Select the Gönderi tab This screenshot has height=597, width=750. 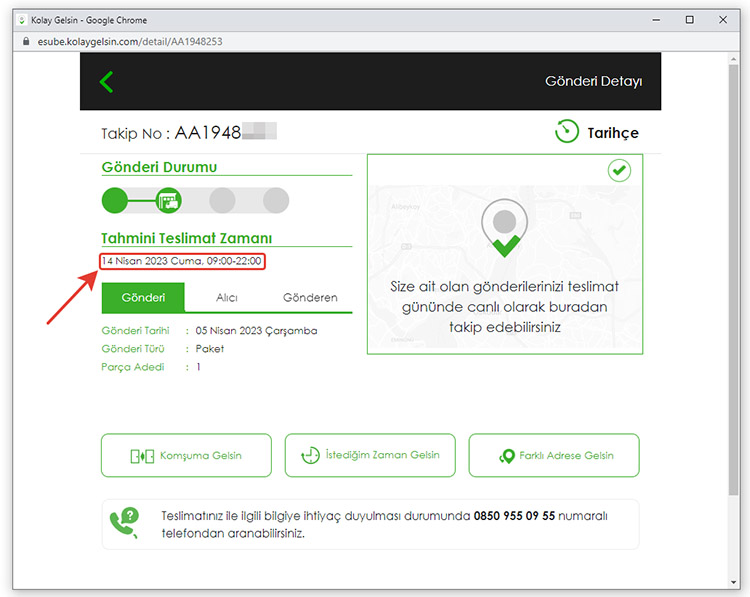click(143, 297)
